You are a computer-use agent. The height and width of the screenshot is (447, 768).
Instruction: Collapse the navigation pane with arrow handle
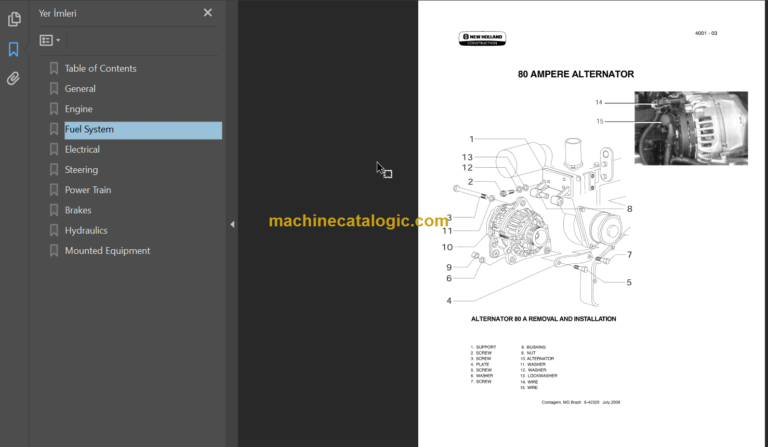232,224
